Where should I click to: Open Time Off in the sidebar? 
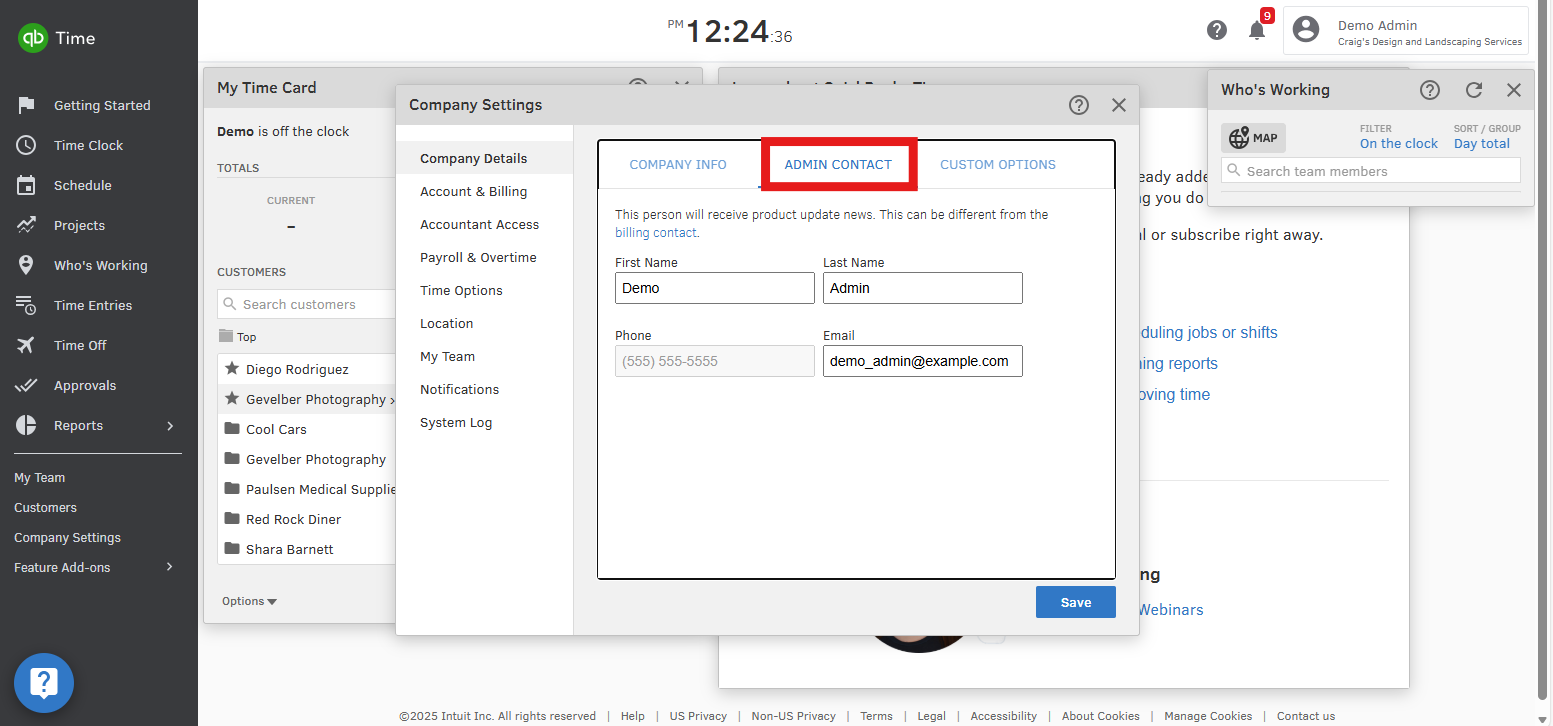coord(80,345)
